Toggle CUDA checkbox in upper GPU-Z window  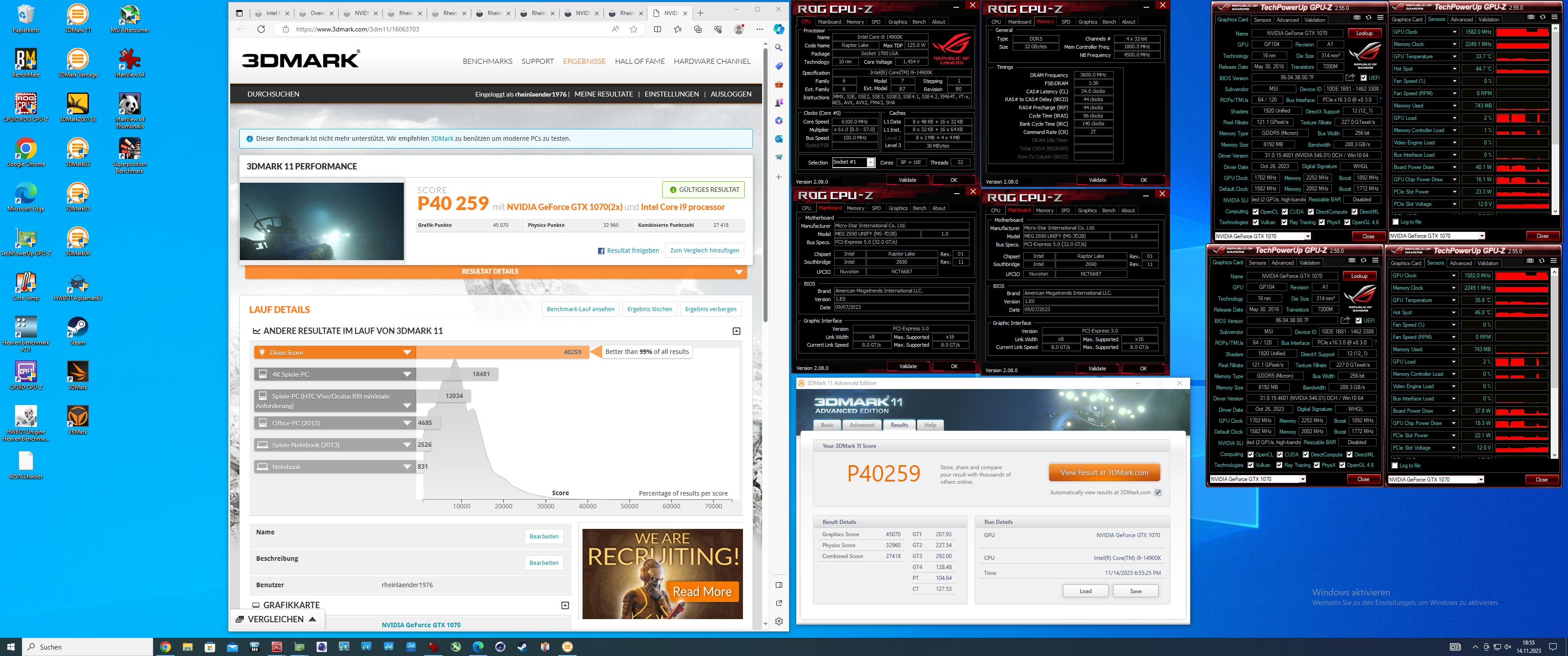click(x=1285, y=212)
